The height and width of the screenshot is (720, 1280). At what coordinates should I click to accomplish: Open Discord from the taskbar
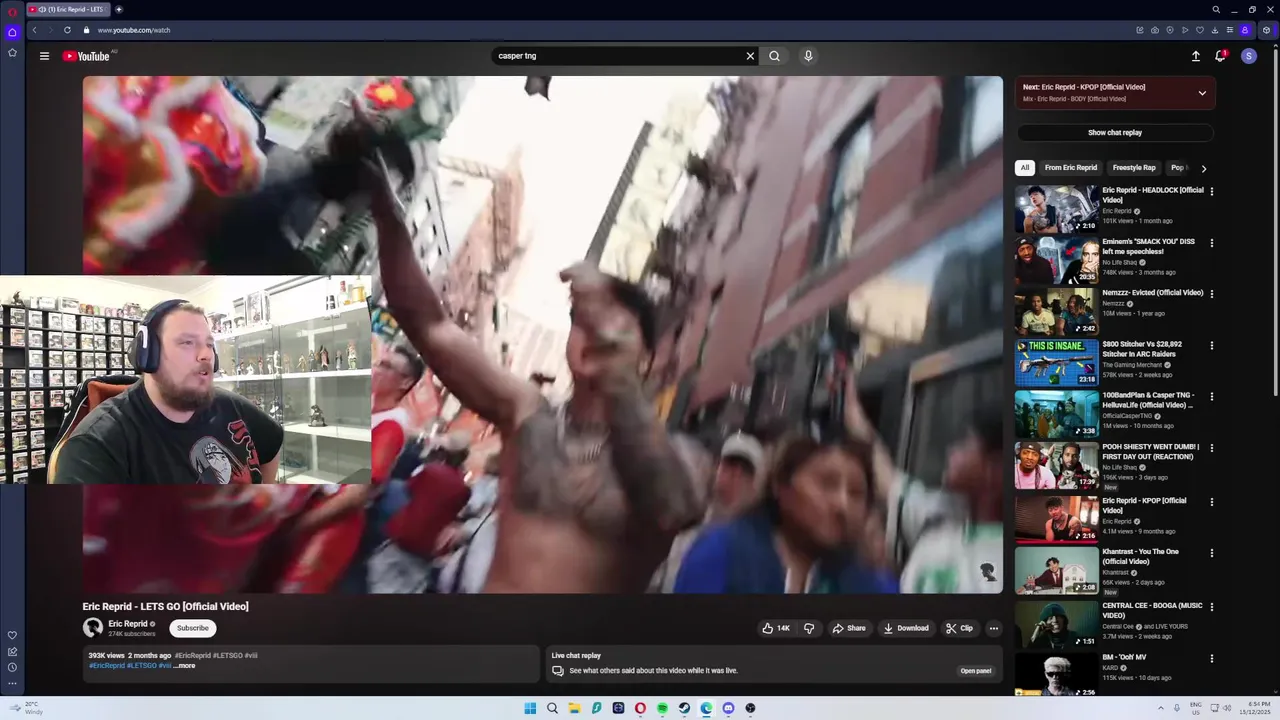[x=728, y=708]
